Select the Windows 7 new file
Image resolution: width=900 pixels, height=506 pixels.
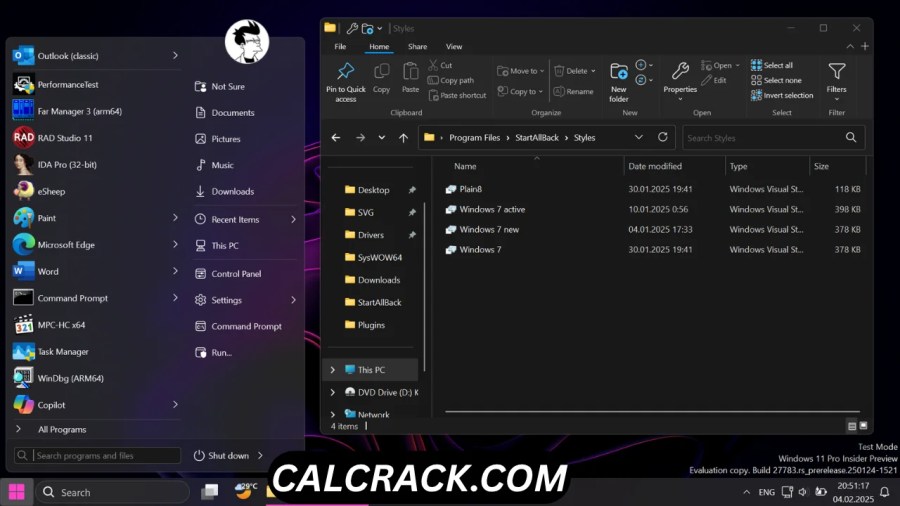[x=482, y=229]
